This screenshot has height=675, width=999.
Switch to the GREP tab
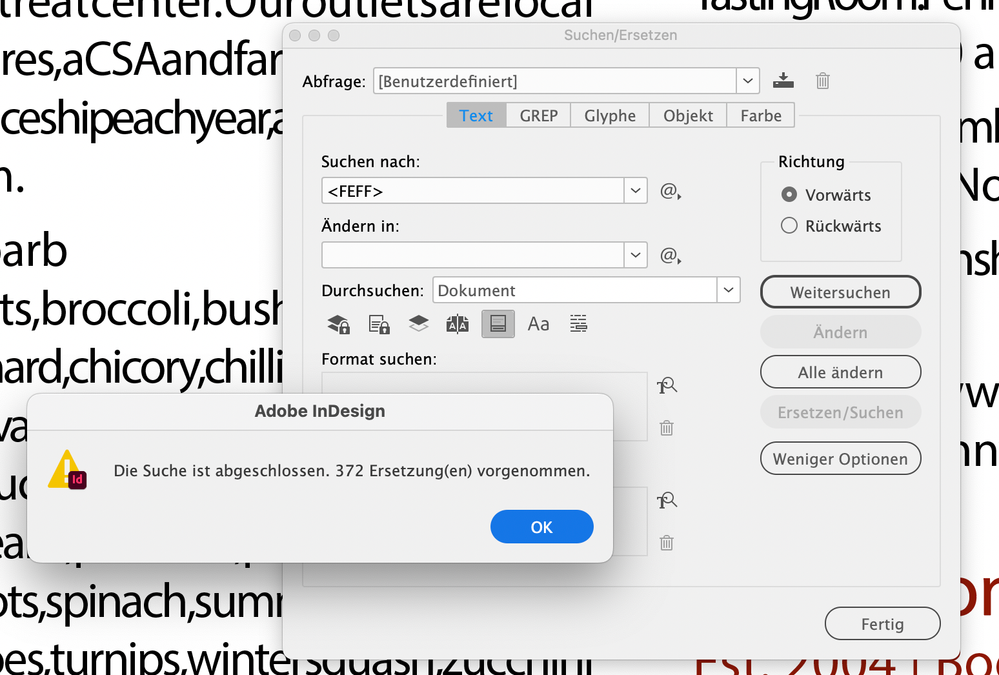[538, 115]
